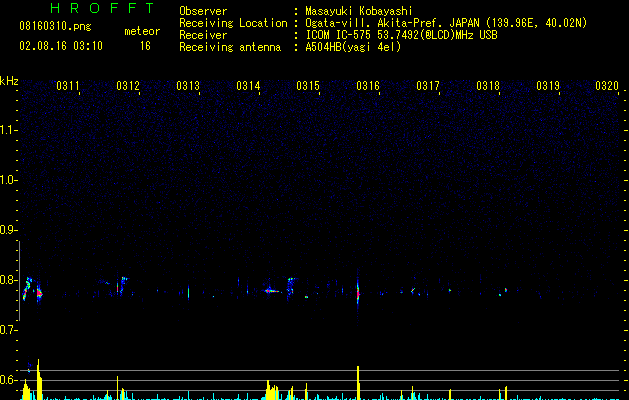Click time marker 0319
This screenshot has width=629, height=400.
tap(548, 86)
